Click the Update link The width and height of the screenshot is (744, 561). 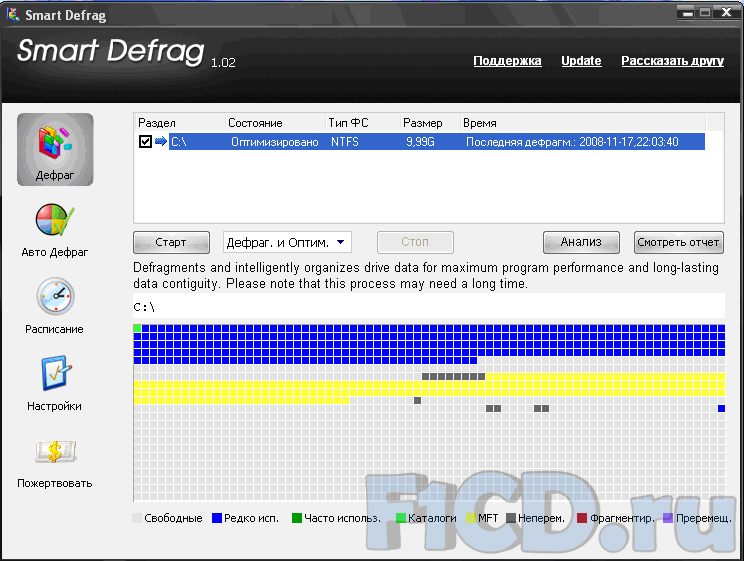[581, 61]
